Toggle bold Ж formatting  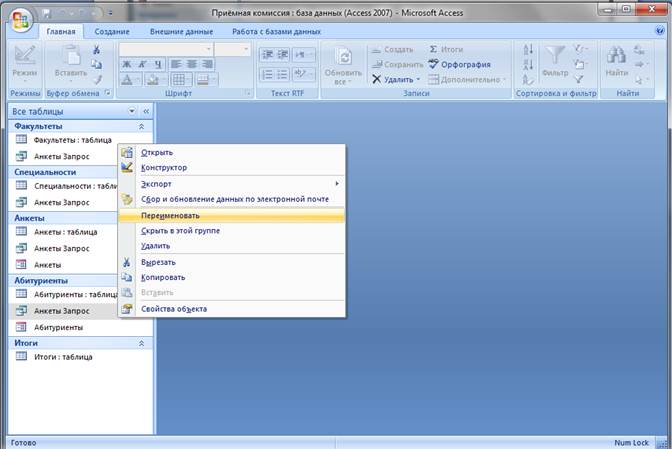pos(127,64)
